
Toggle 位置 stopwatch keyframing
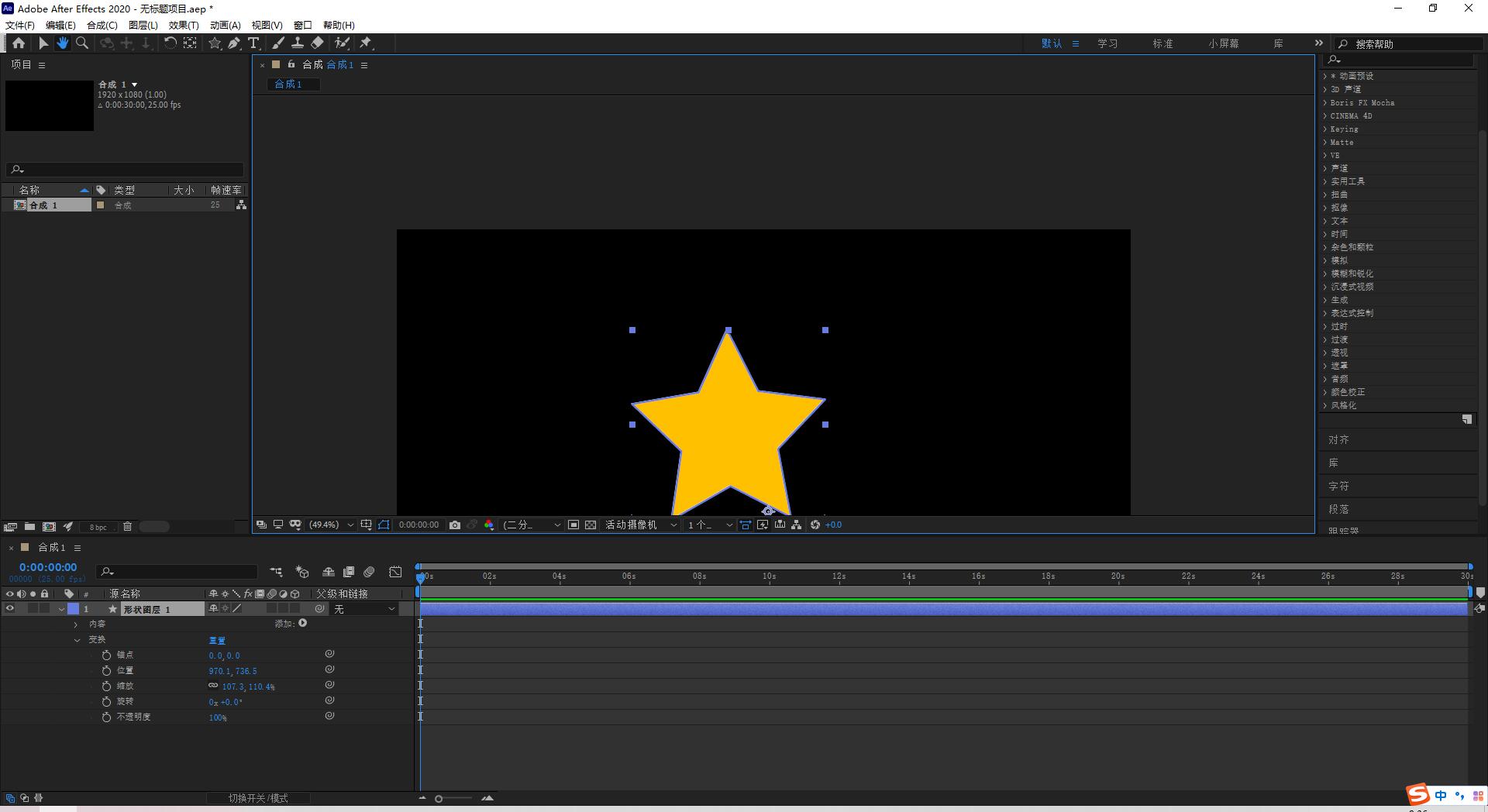click(x=106, y=671)
